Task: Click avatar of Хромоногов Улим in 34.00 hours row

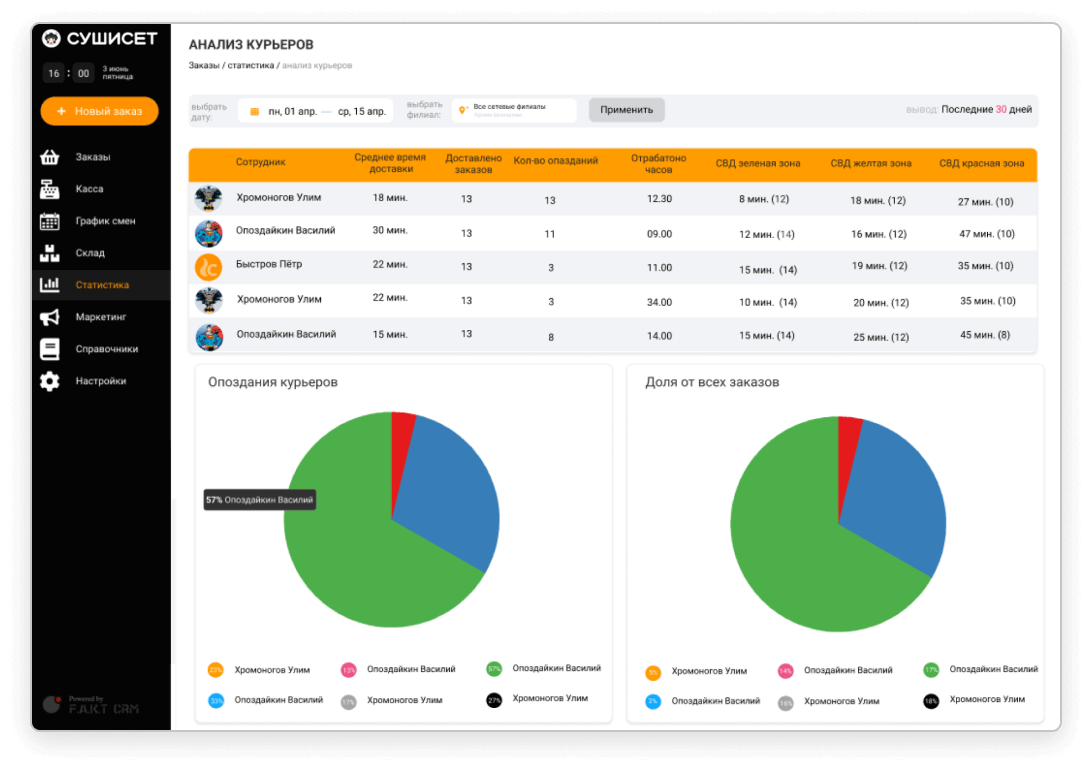Action: coord(208,301)
